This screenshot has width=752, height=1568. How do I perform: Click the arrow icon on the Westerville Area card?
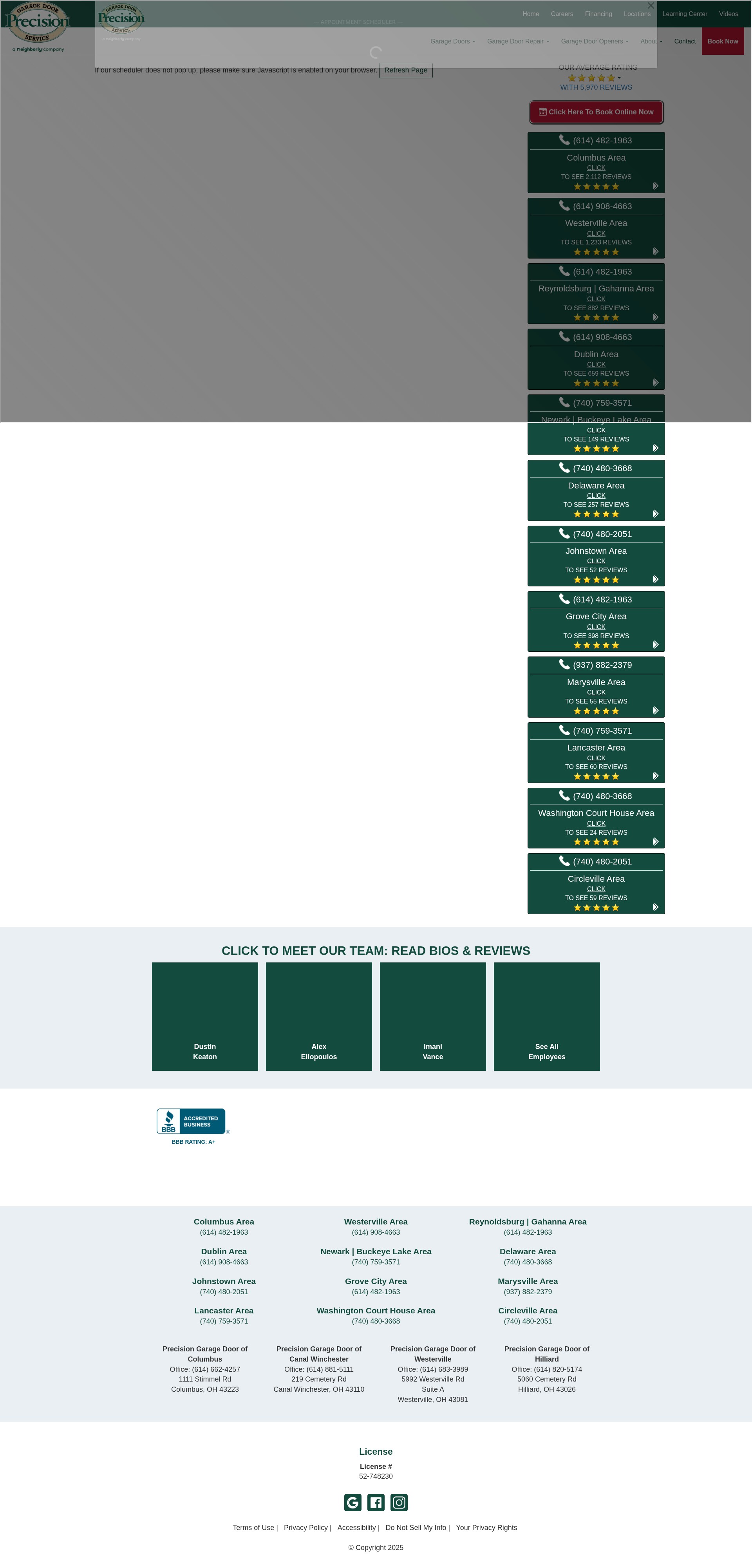[x=656, y=251]
